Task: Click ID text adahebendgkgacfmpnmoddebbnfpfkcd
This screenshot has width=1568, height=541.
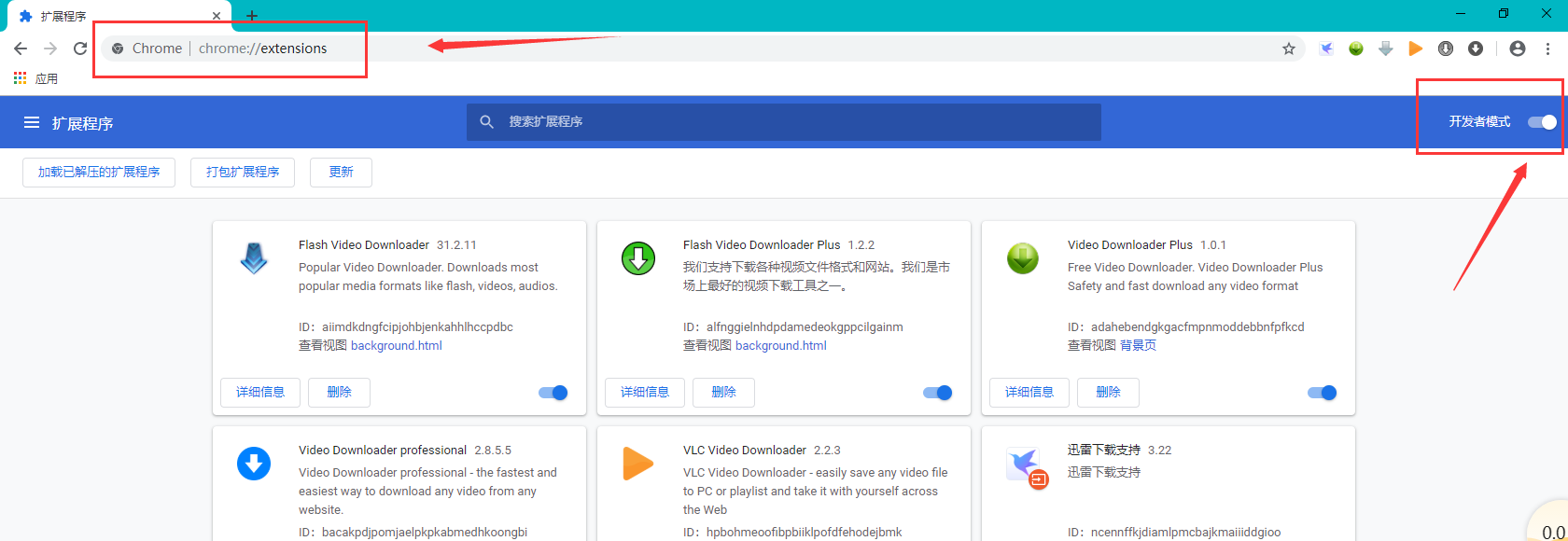Action: (x=1197, y=327)
